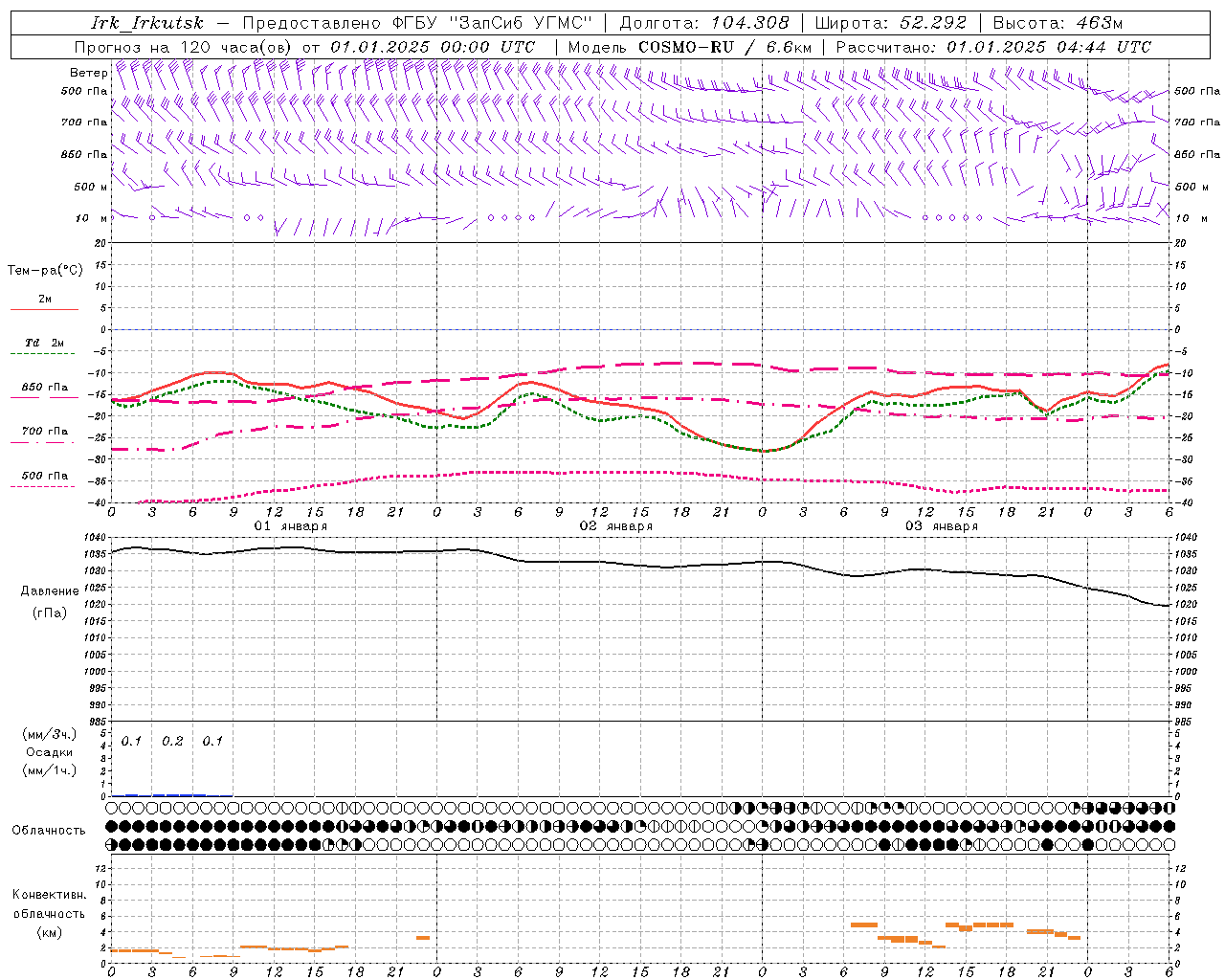1225x980 pixels.
Task: Click the red solid line sample under '2м'
Action: pos(44,310)
